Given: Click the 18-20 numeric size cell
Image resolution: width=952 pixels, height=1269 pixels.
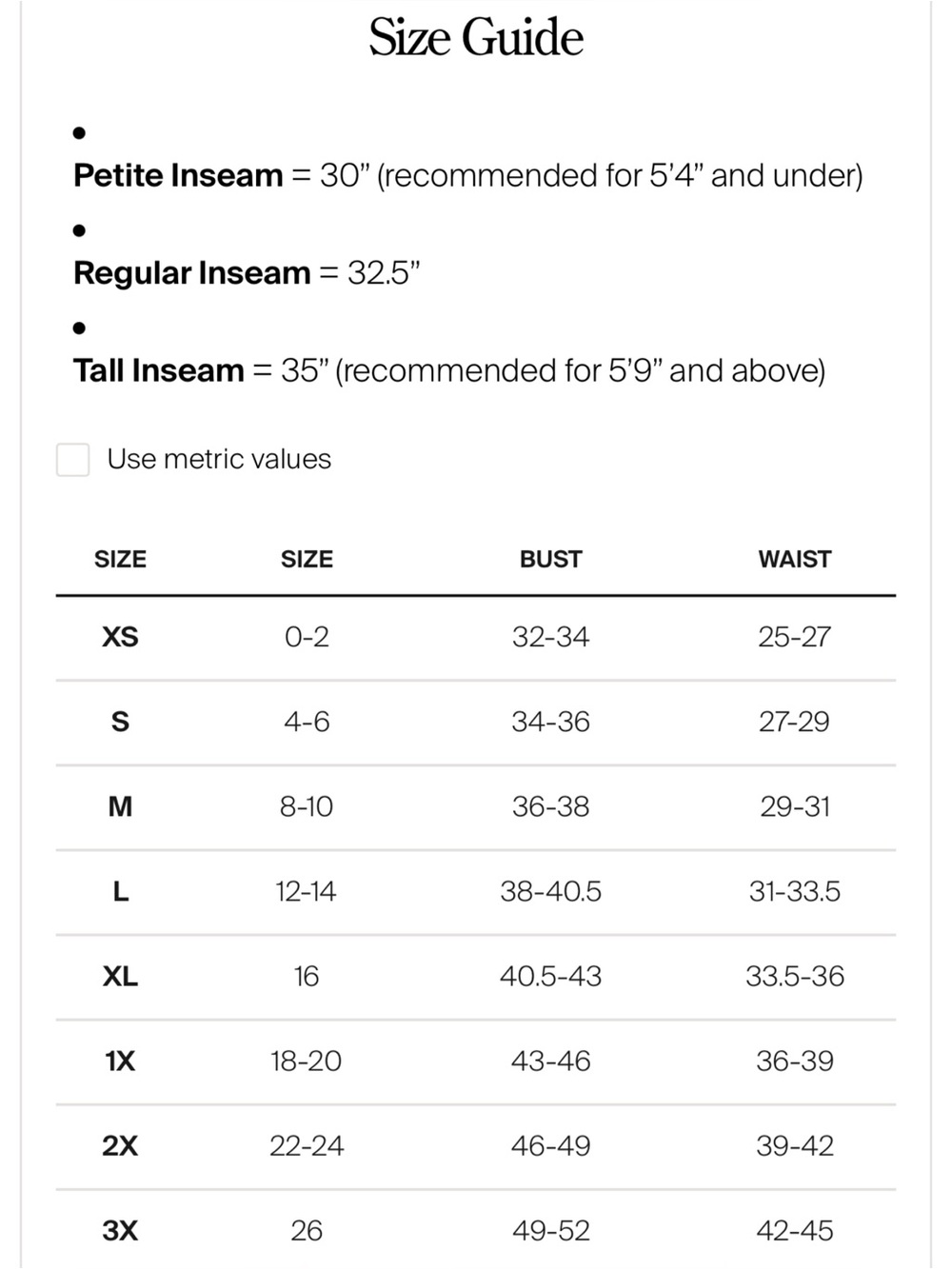Looking at the screenshot, I should tap(306, 1061).
